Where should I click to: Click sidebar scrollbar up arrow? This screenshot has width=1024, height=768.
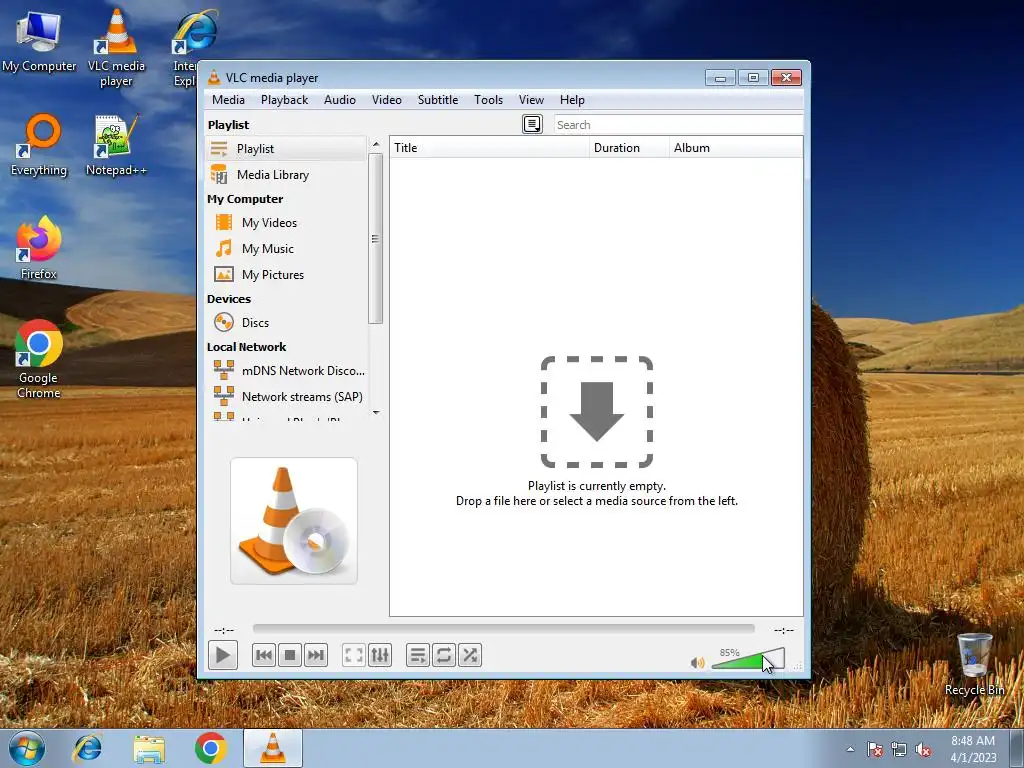tap(376, 144)
